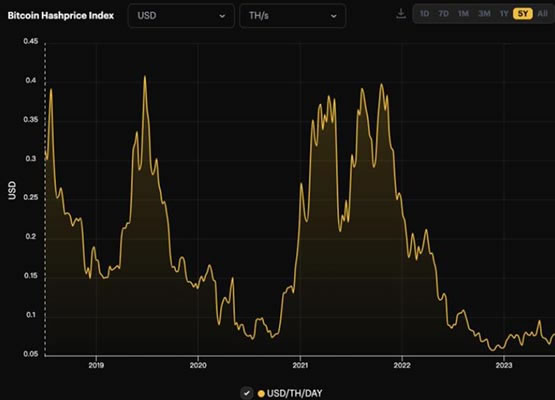Switch to the 1M time range
The image size is (555, 400).
[463, 14]
